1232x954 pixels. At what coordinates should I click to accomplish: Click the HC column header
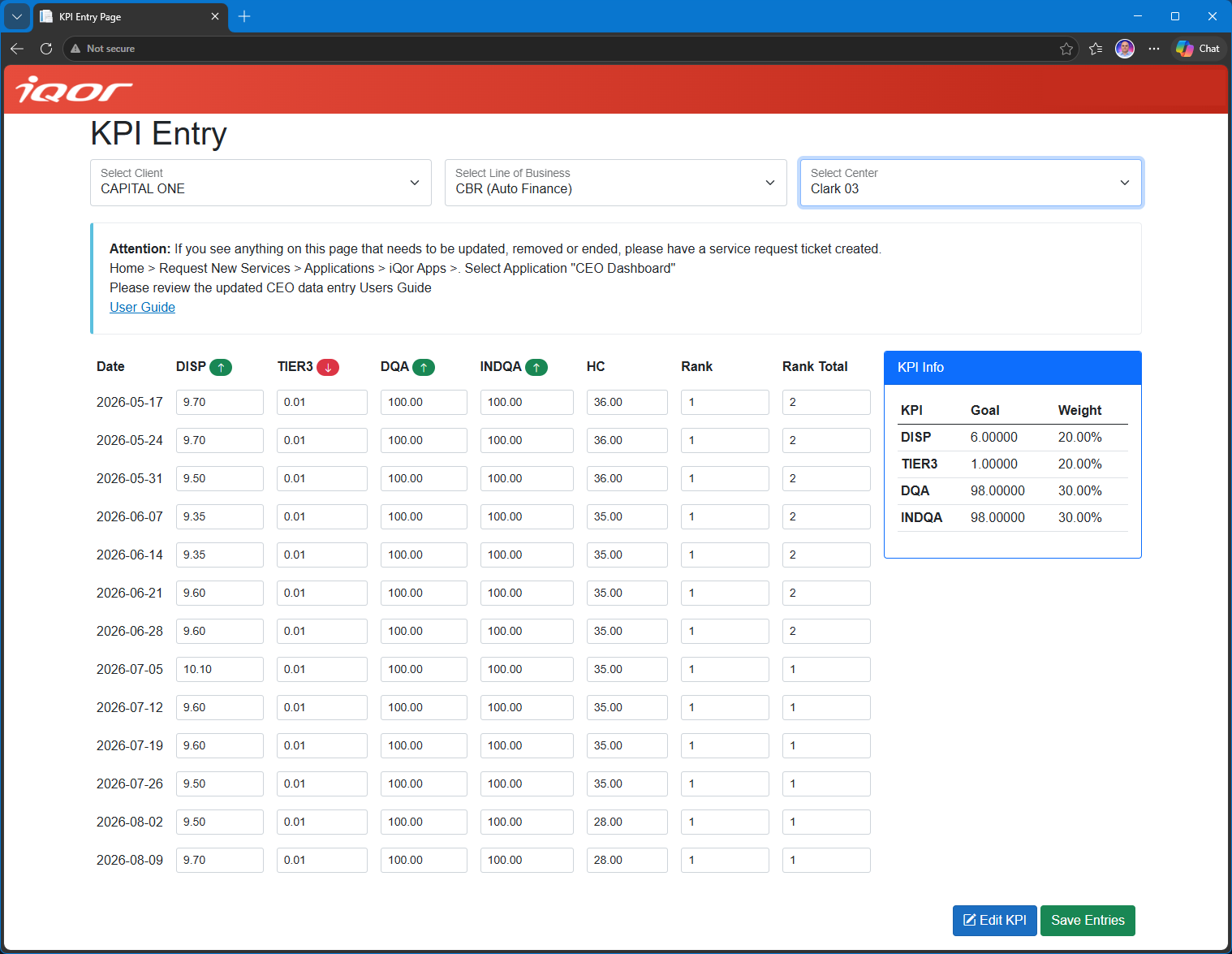(596, 366)
